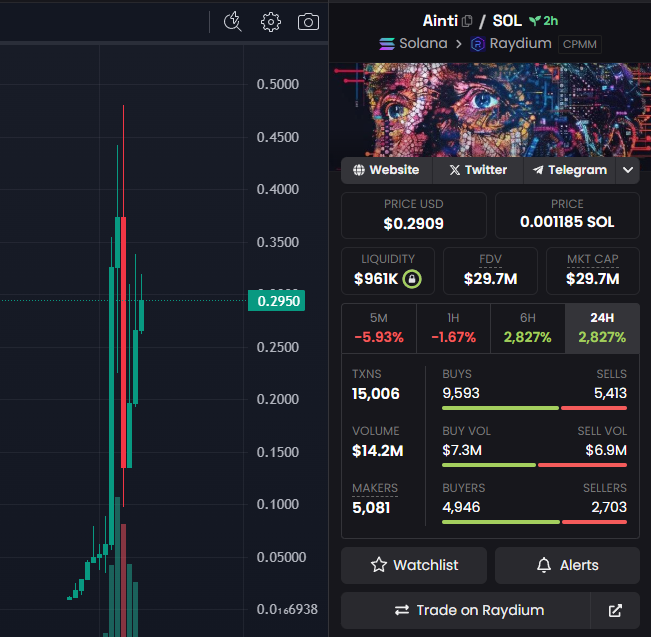Take chart snapshot with camera icon
Image resolution: width=651 pixels, height=637 pixels.
pyautogui.click(x=308, y=22)
